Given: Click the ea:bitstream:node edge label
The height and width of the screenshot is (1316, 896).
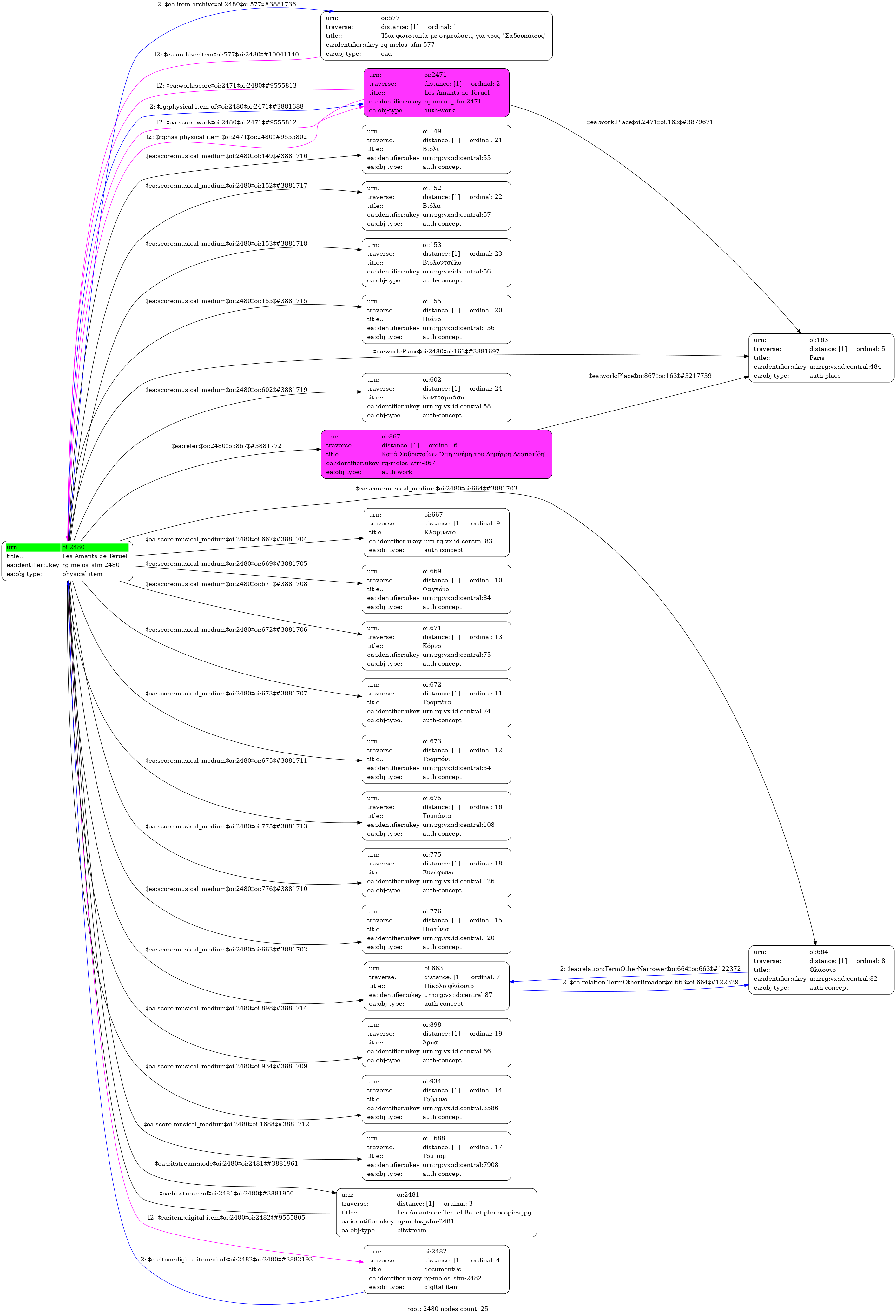Looking at the screenshot, I should point(226,1164).
